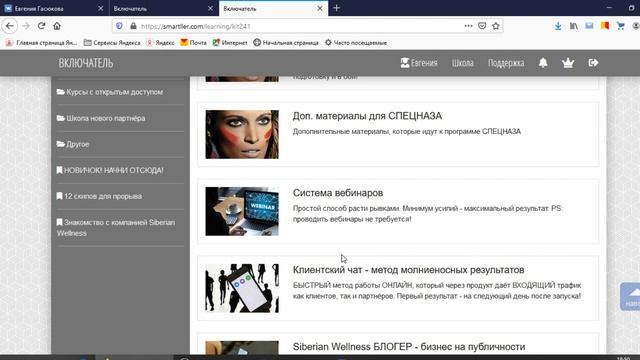Log out with the exit icon
The image size is (640, 360).
pyautogui.click(x=593, y=62)
